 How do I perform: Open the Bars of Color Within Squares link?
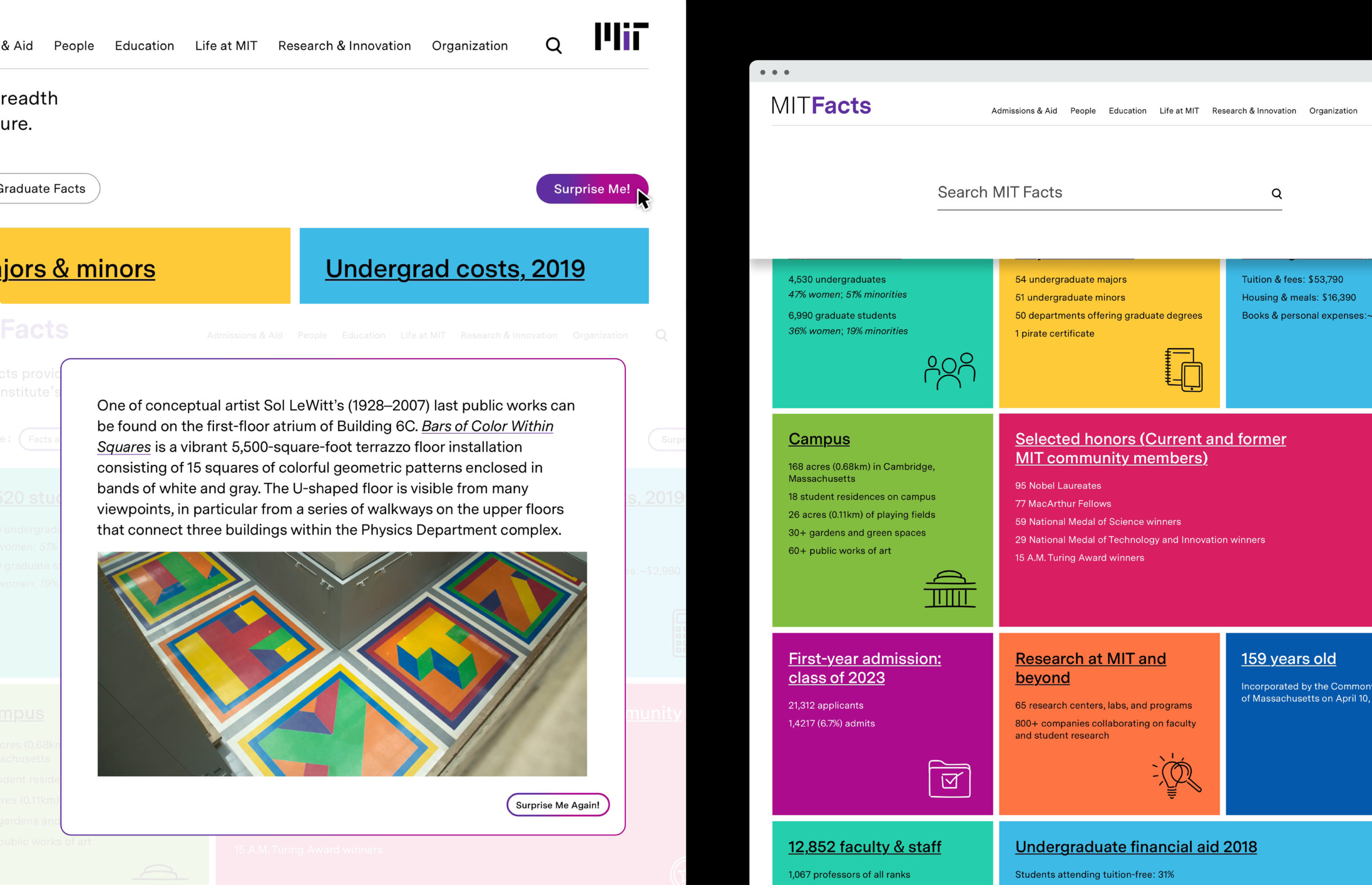click(325, 436)
